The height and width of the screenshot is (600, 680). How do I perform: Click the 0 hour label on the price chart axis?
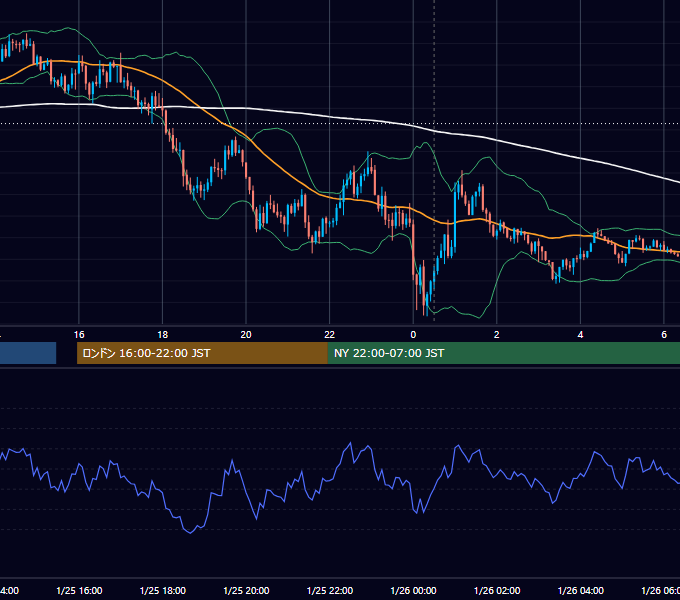[x=413, y=335]
